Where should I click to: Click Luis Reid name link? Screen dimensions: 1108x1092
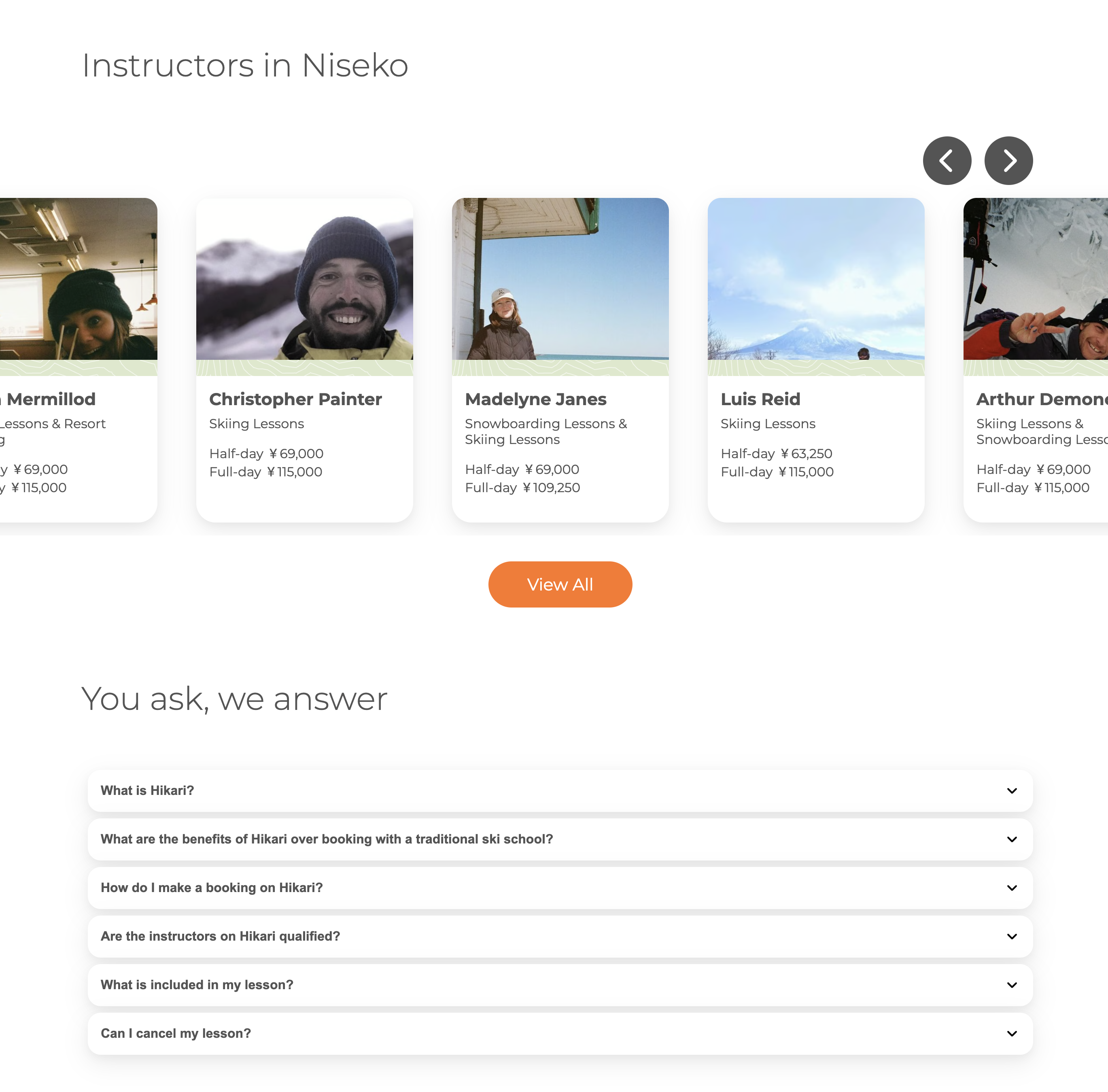point(760,399)
